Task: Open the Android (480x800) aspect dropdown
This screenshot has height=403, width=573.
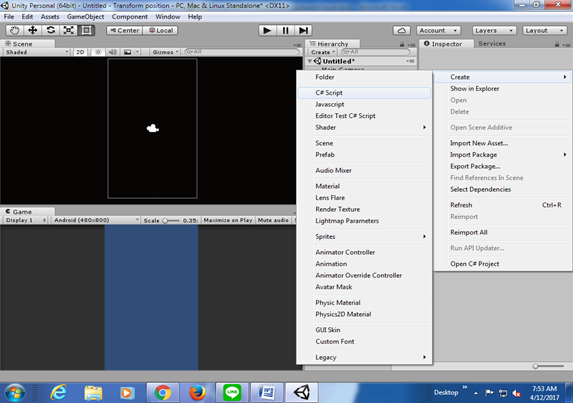Action: point(96,220)
